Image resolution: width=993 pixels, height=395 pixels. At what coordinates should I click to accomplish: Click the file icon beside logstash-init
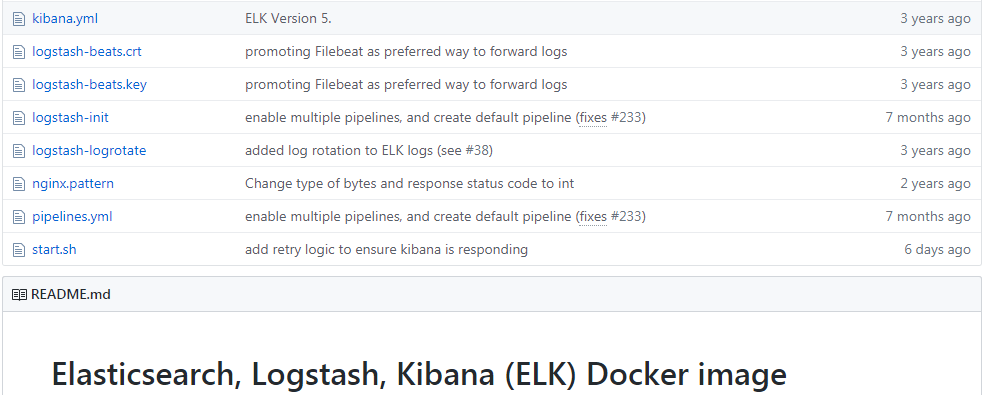click(x=19, y=118)
